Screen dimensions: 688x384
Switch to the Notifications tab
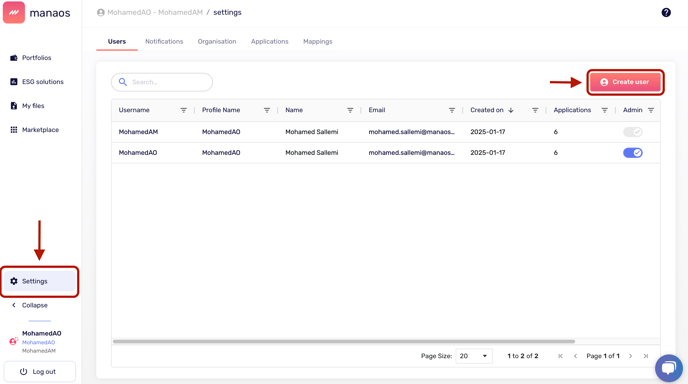(164, 41)
